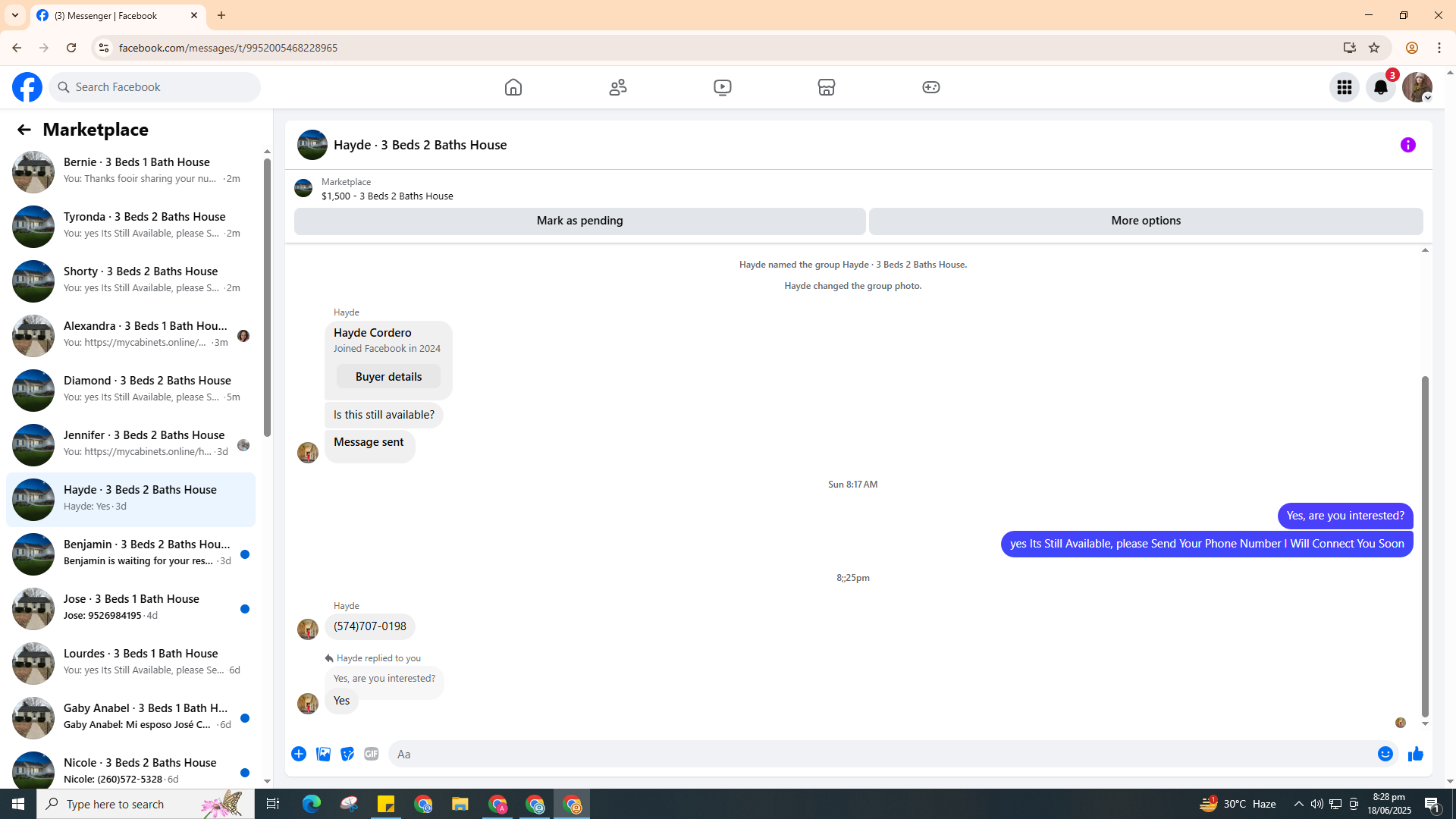Viewport: 1456px width, 819px height.
Task: Click More options button
Action: 1146,221
